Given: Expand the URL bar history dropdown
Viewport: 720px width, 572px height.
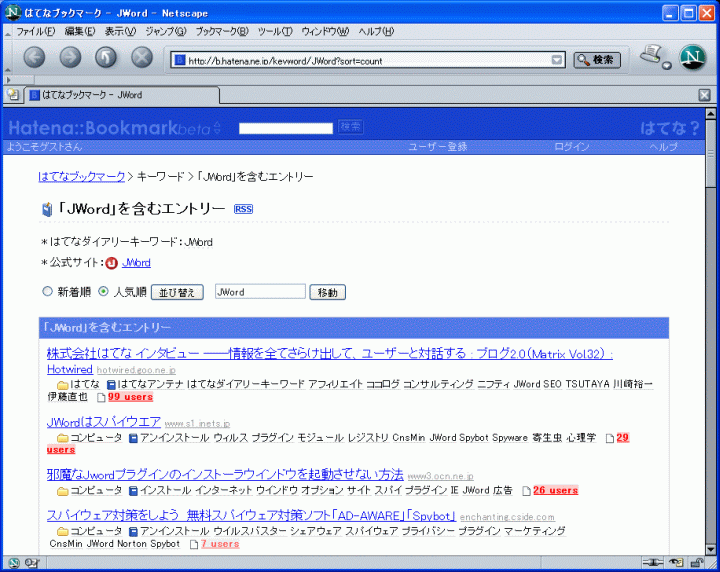Looking at the screenshot, I should click(558, 60).
